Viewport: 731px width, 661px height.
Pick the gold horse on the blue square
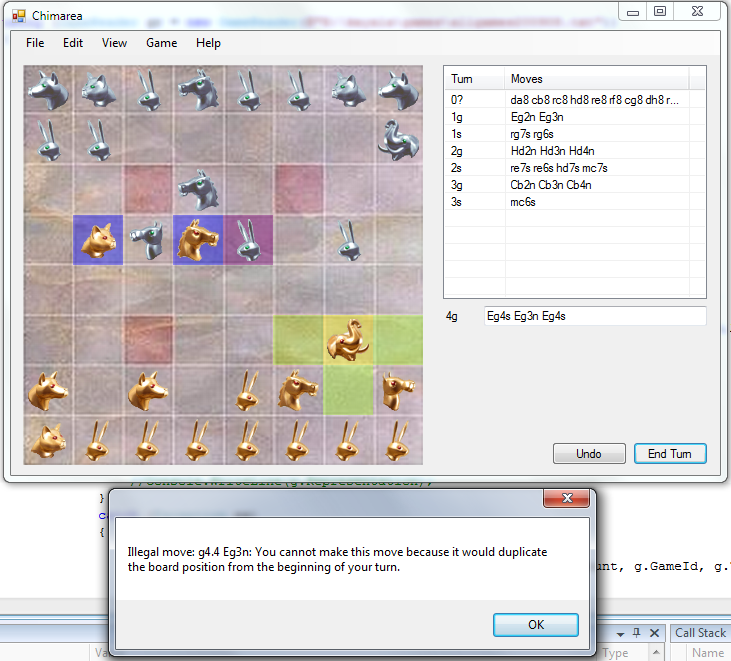click(x=198, y=240)
